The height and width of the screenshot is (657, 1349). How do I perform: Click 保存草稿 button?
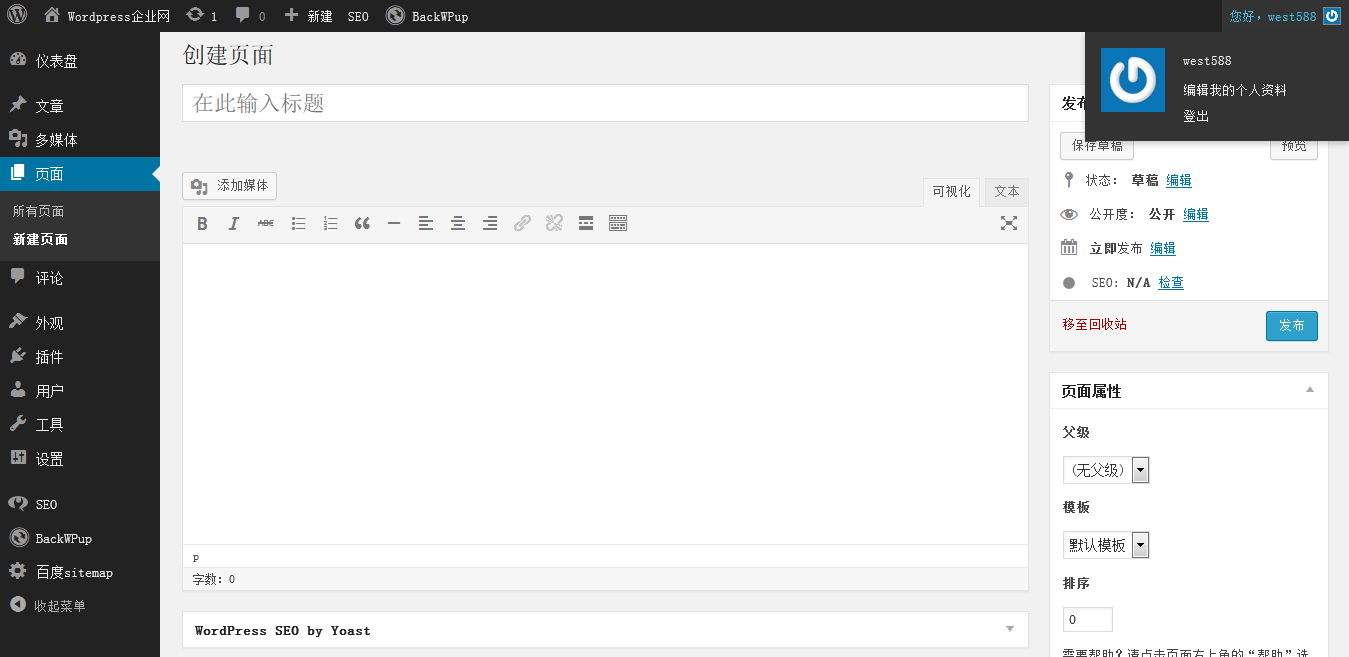pyautogui.click(x=1097, y=146)
